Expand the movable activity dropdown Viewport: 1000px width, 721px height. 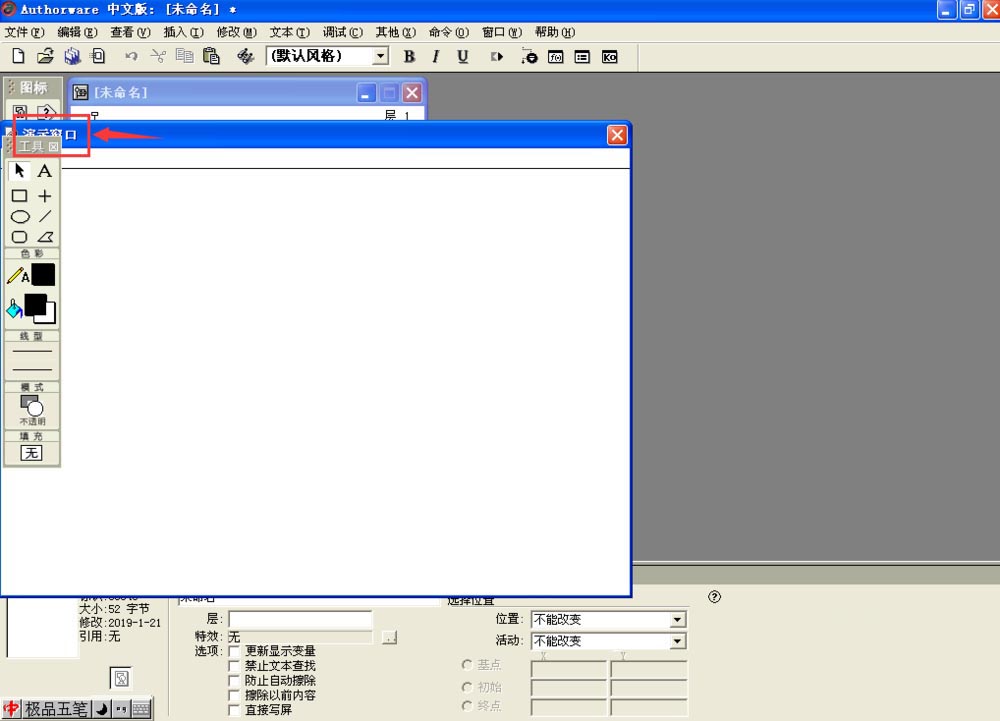677,641
